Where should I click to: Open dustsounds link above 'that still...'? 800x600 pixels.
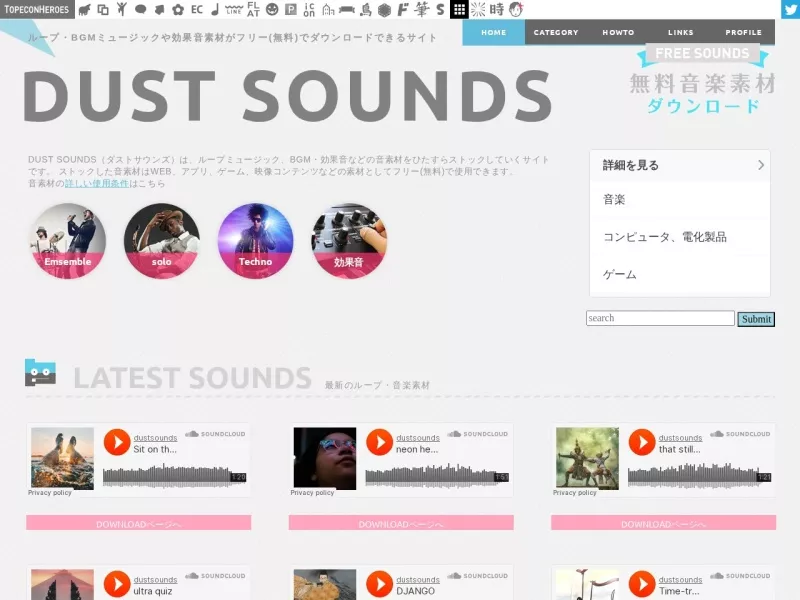coord(680,438)
